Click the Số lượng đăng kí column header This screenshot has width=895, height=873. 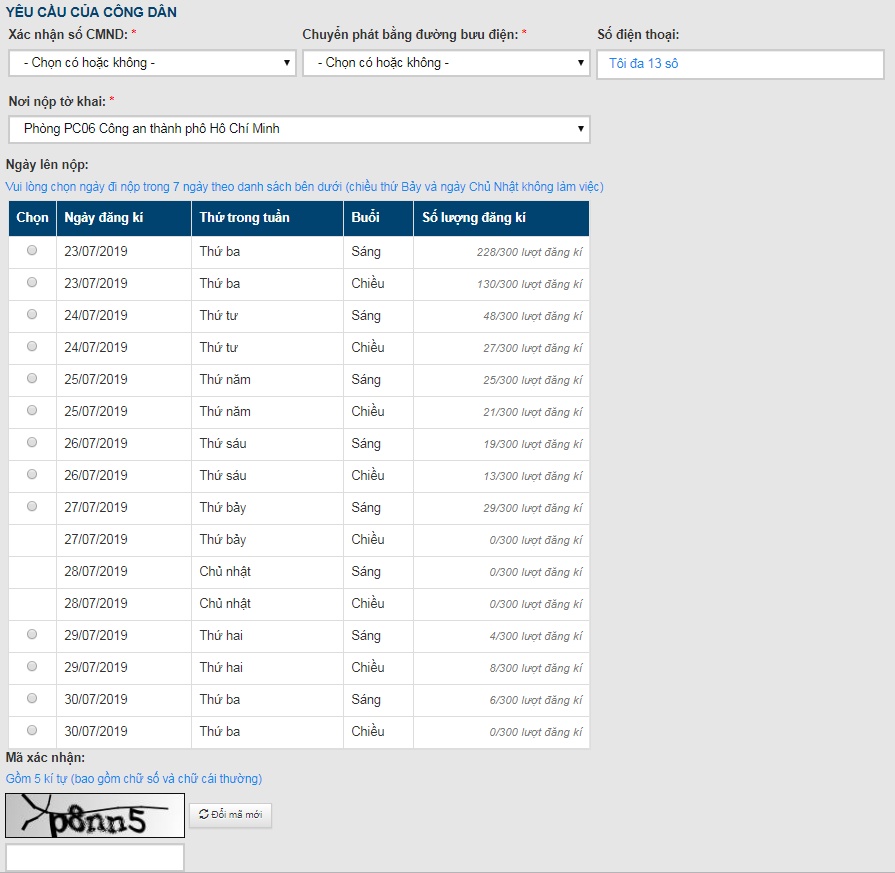point(501,218)
